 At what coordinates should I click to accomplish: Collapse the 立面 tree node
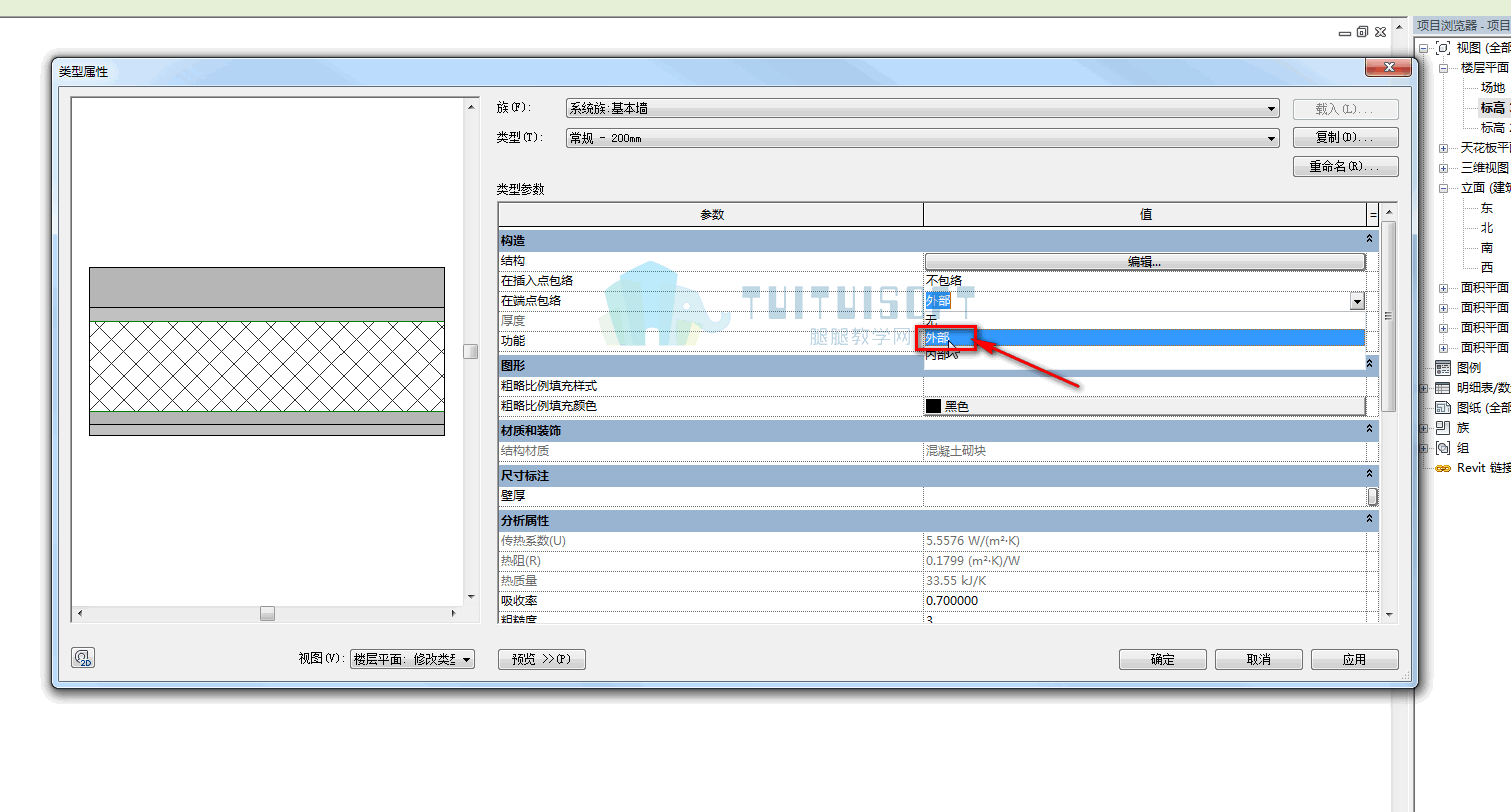click(1443, 188)
